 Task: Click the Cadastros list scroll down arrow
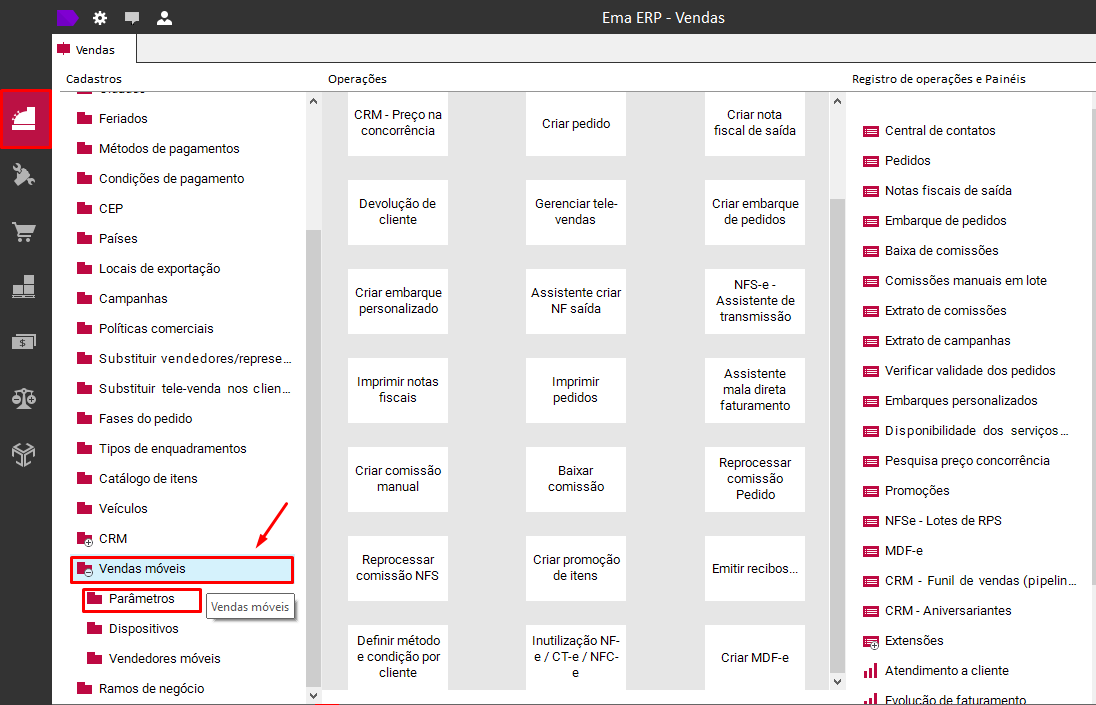[313, 695]
